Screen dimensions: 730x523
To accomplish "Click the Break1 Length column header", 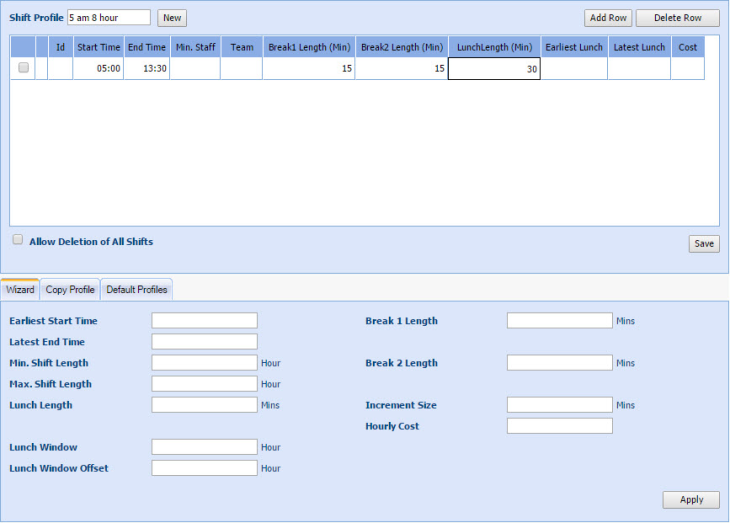I will coord(308,47).
